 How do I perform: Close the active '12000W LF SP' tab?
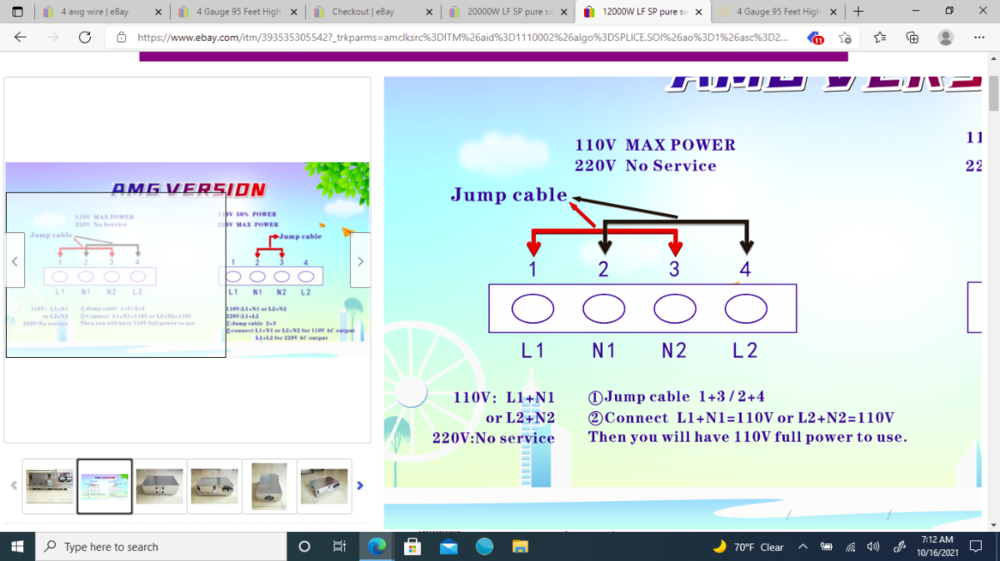[x=699, y=12]
